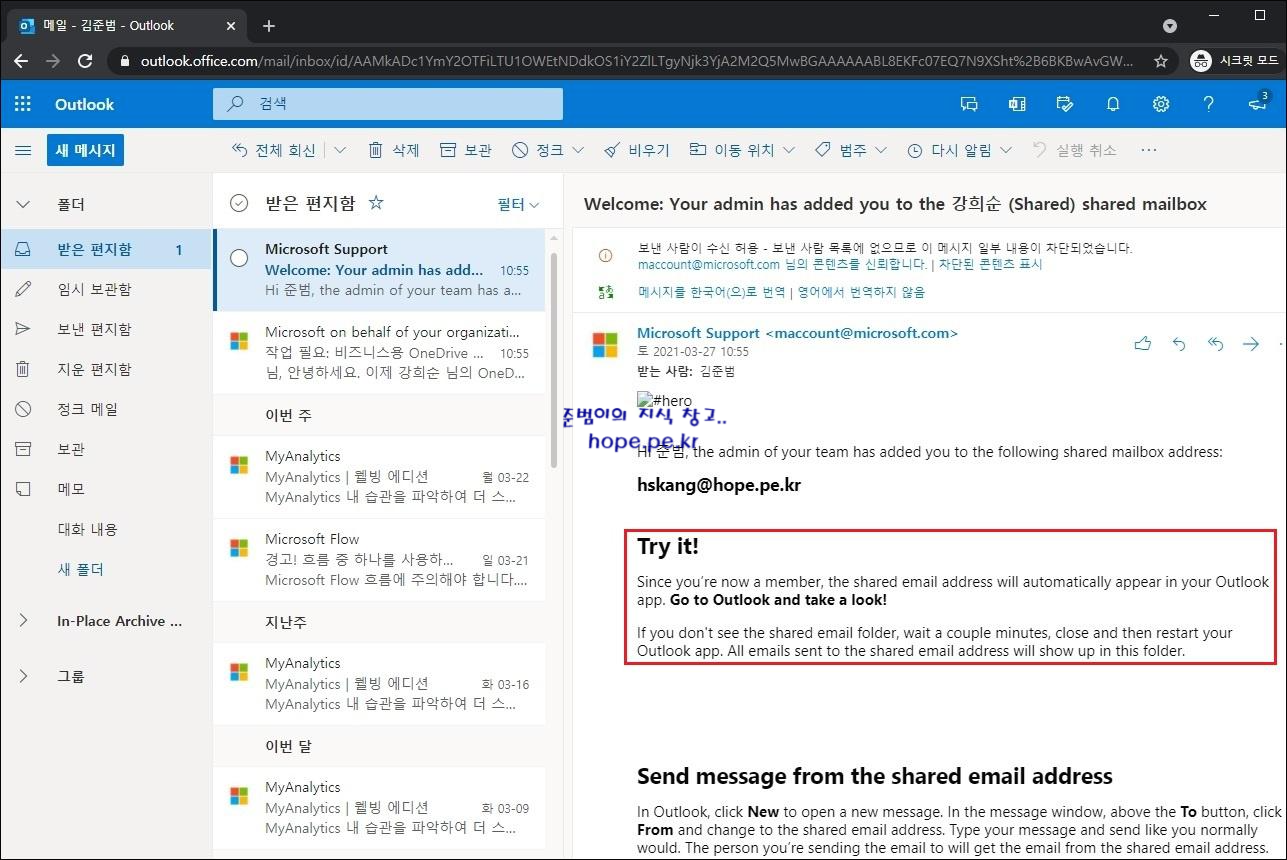Viewport: 1287px width, 860px height.
Task: Select all messages circle beside 받은 편지함
Action: click(x=239, y=203)
